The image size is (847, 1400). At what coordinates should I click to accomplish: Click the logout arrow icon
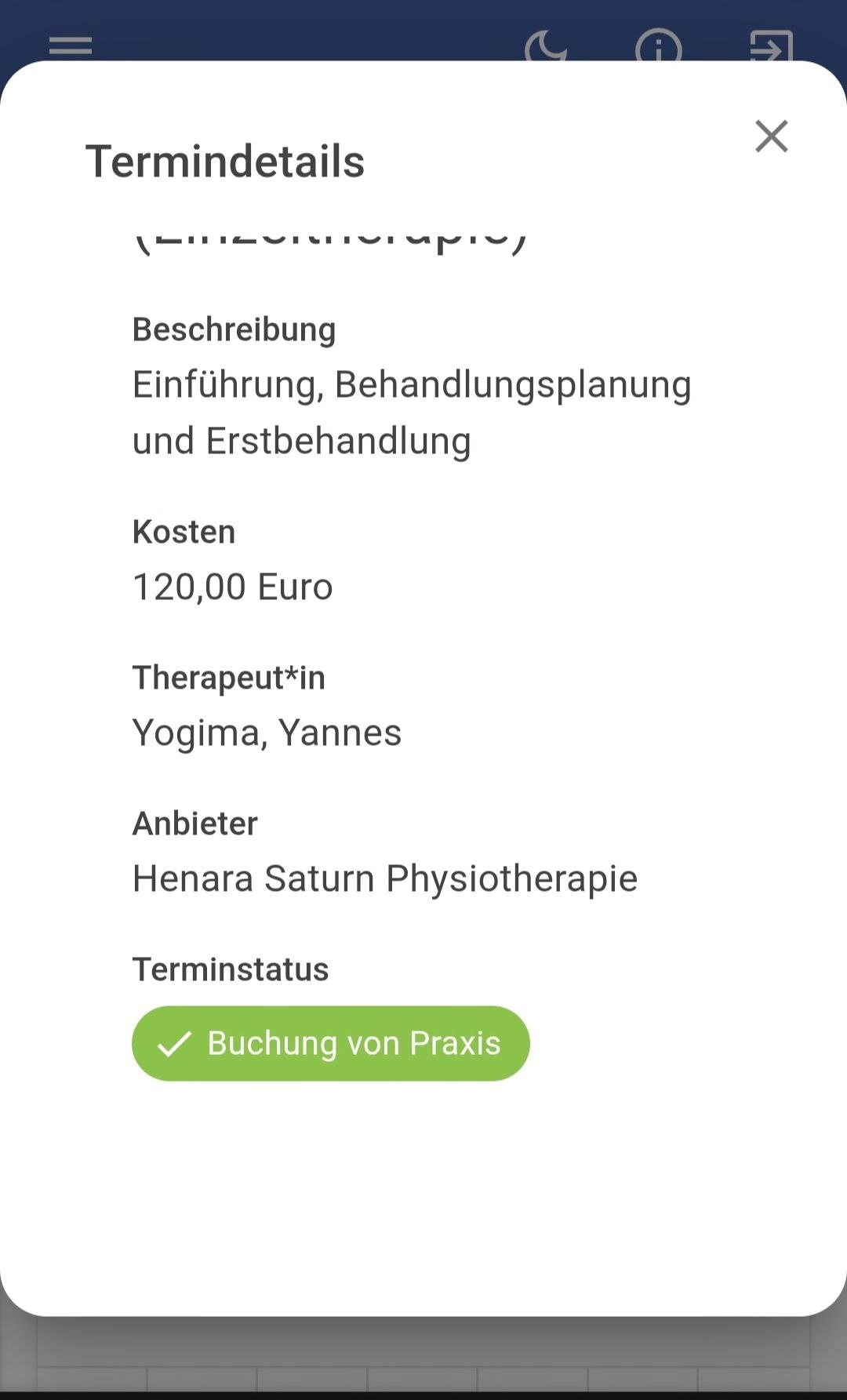click(x=771, y=47)
